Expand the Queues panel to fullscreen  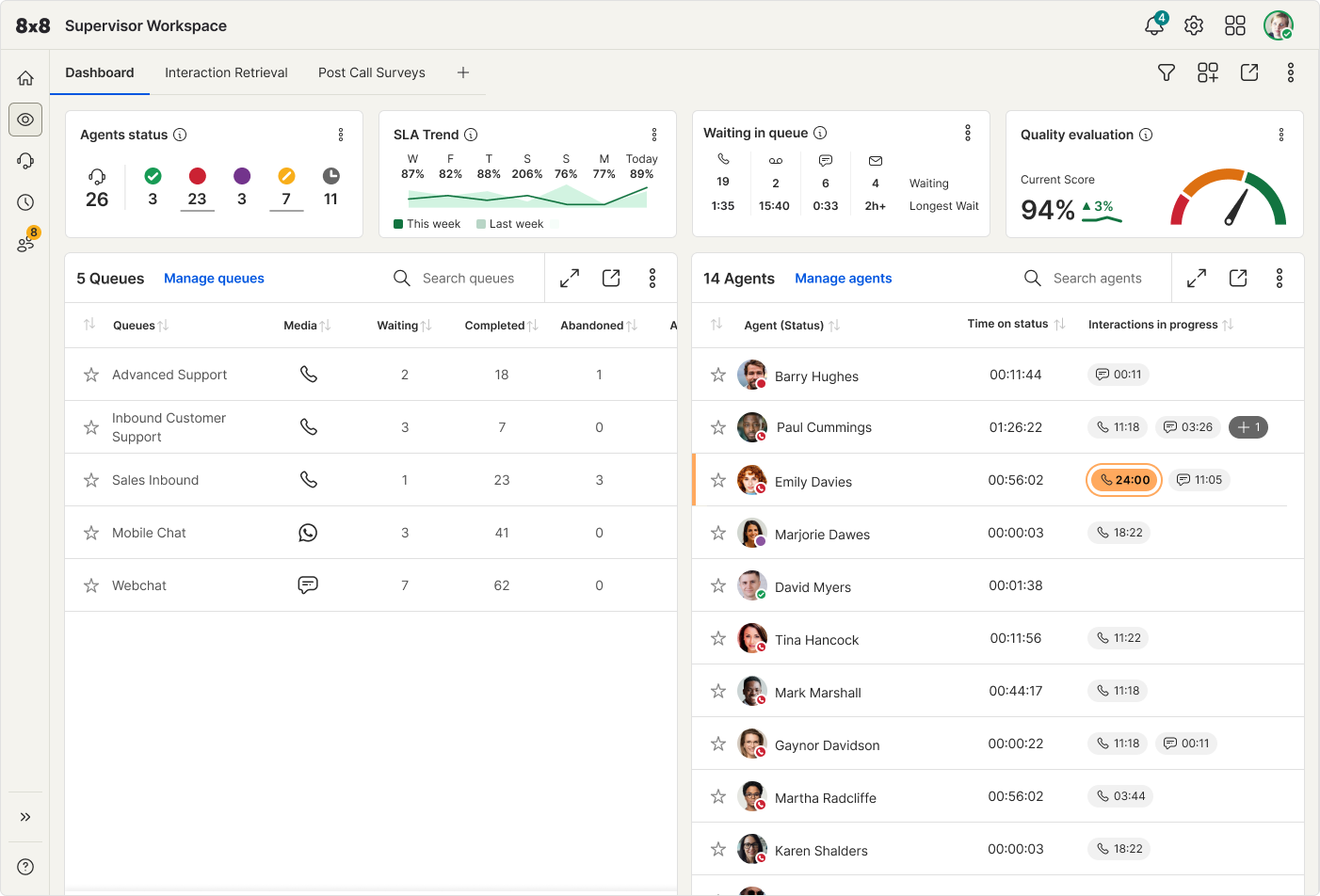(569, 279)
